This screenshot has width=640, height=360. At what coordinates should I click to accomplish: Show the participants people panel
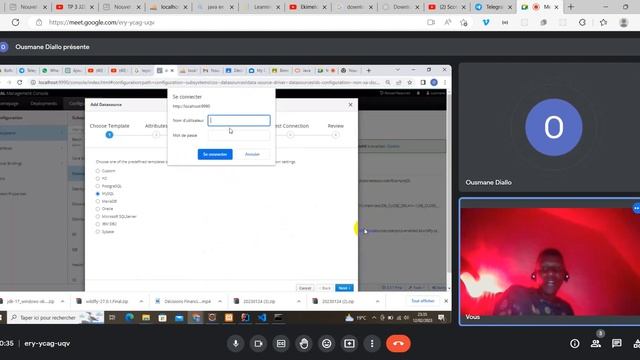point(596,344)
